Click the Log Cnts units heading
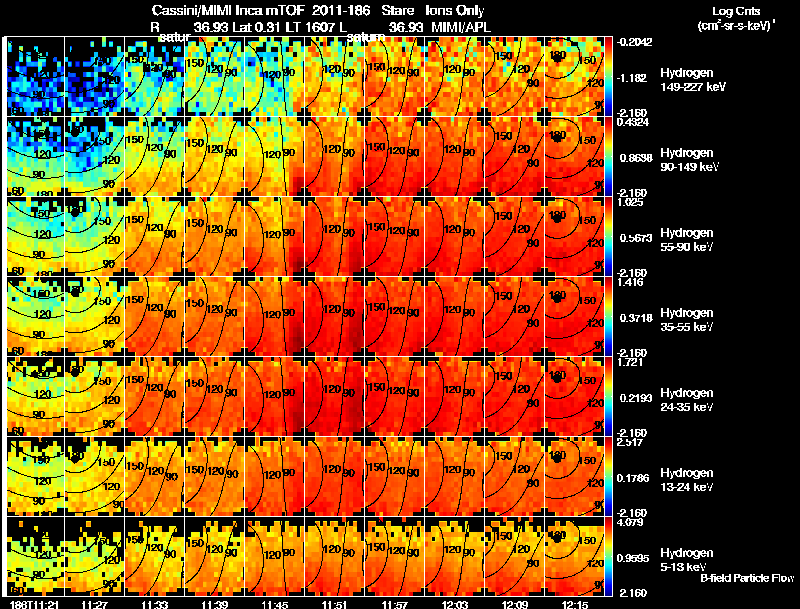Screen dimensions: 800x609 click(x=736, y=11)
